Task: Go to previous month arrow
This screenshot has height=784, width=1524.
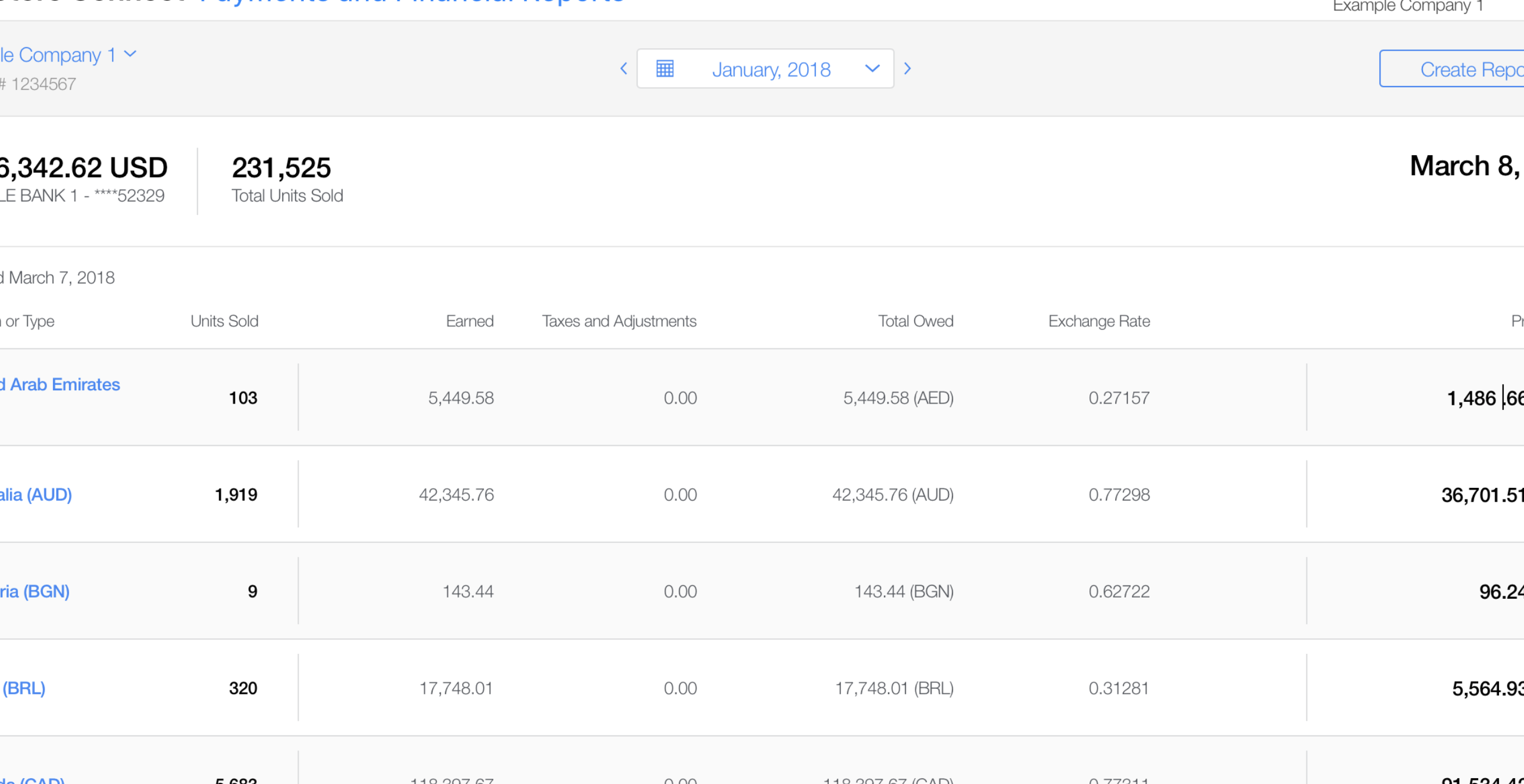Action: point(624,69)
